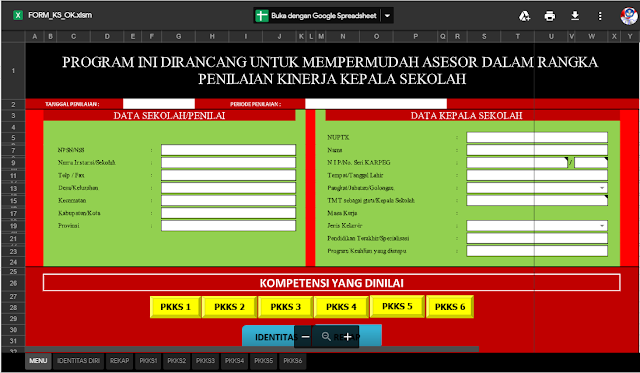Click the Masa Kerja label
The image size is (640, 373).
pos(342,213)
